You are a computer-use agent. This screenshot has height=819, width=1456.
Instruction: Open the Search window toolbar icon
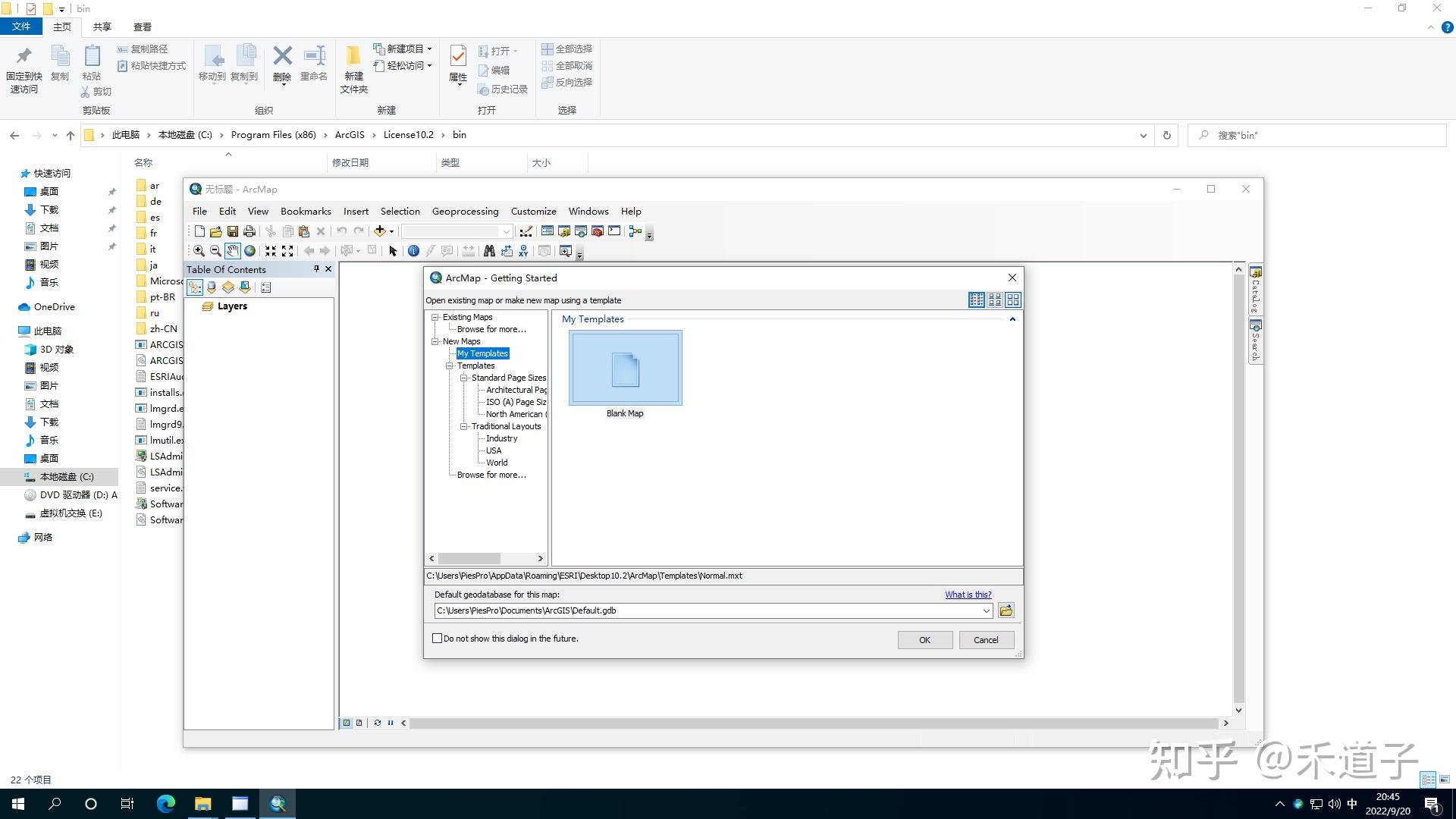point(581,231)
